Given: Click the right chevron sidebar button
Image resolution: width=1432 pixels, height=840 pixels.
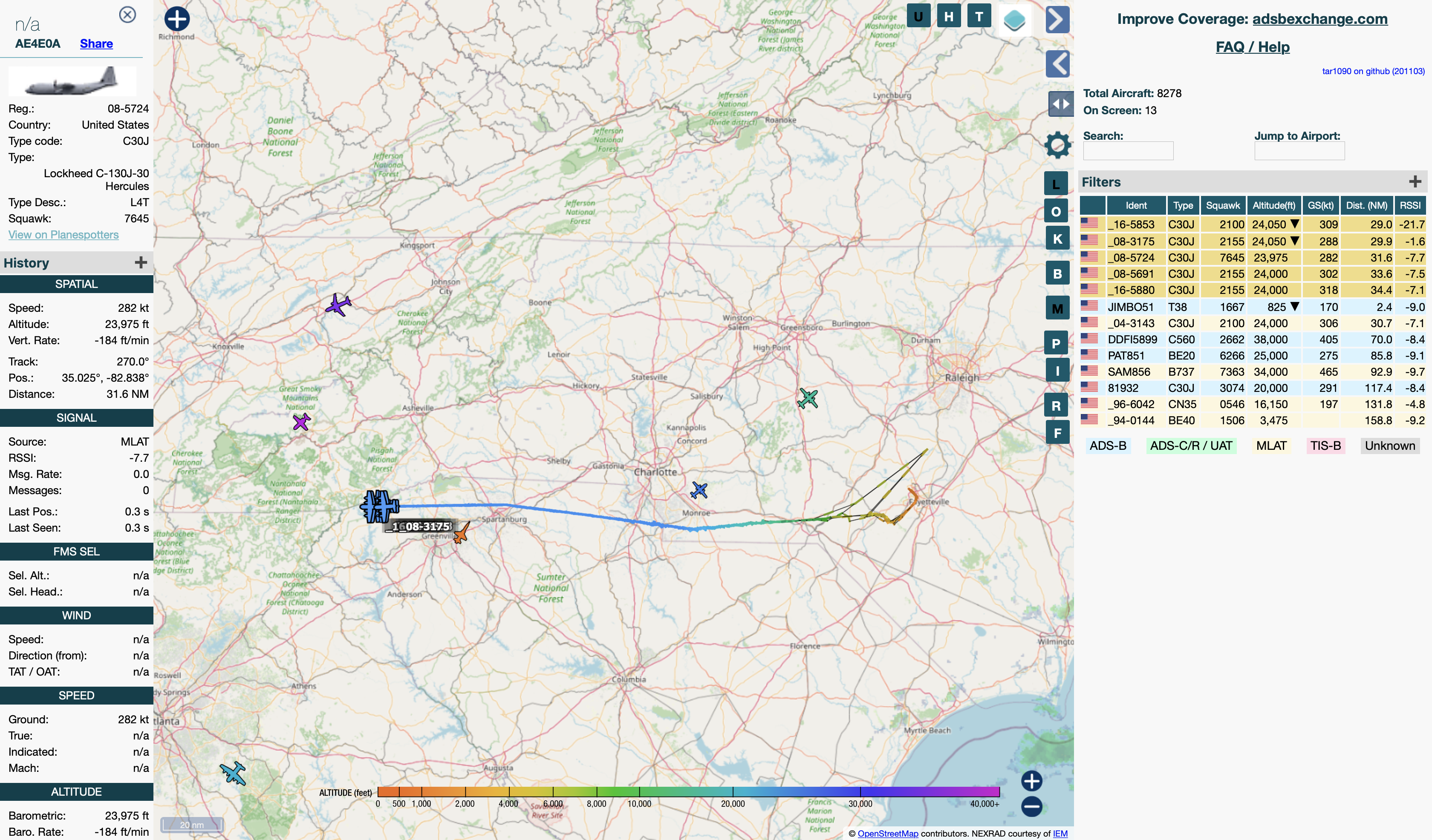Looking at the screenshot, I should [x=1057, y=20].
